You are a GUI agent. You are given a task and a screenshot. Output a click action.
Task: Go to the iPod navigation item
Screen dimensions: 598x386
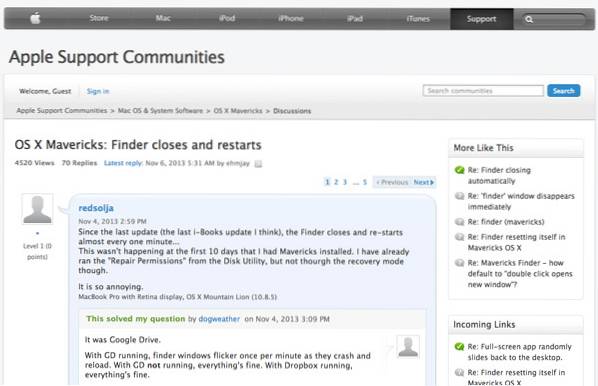pyautogui.click(x=227, y=18)
